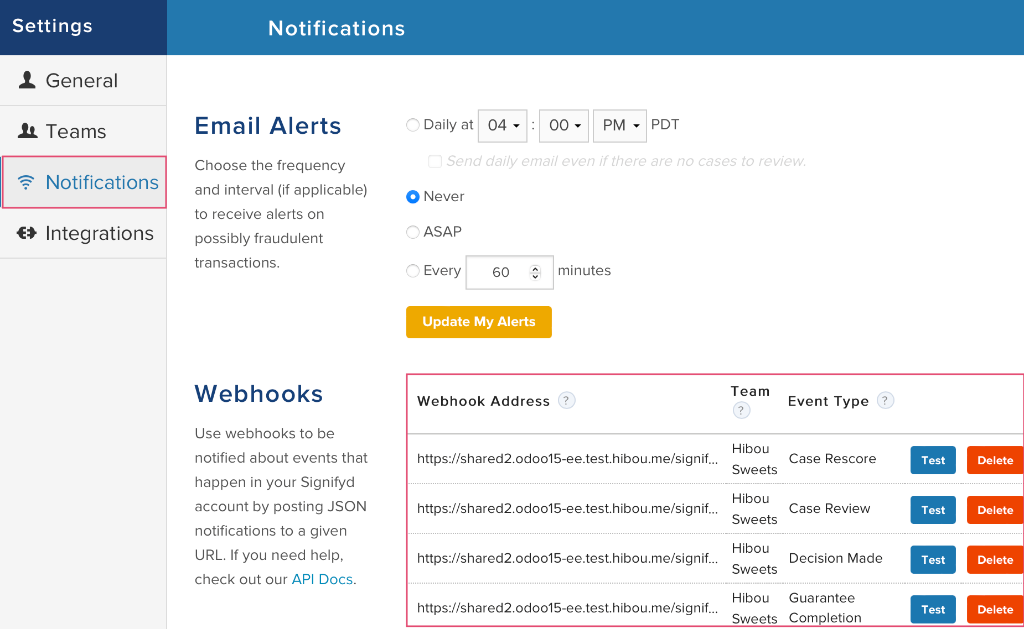Screen dimensions: 1024x629
Task: Click the Case Review webhook address URL
Action: [568, 508]
